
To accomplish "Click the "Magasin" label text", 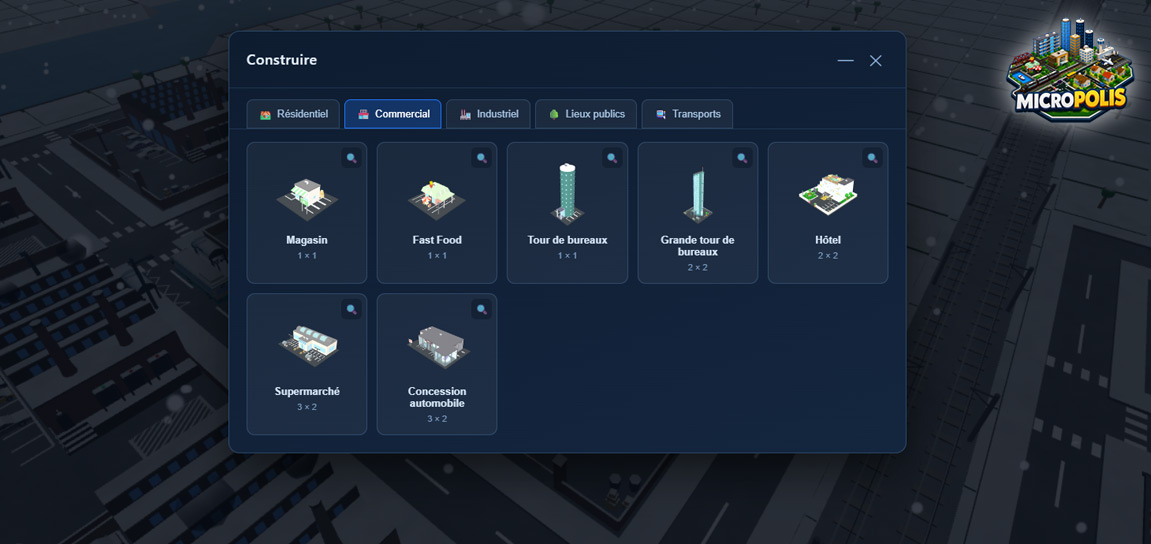I will click(x=307, y=240).
